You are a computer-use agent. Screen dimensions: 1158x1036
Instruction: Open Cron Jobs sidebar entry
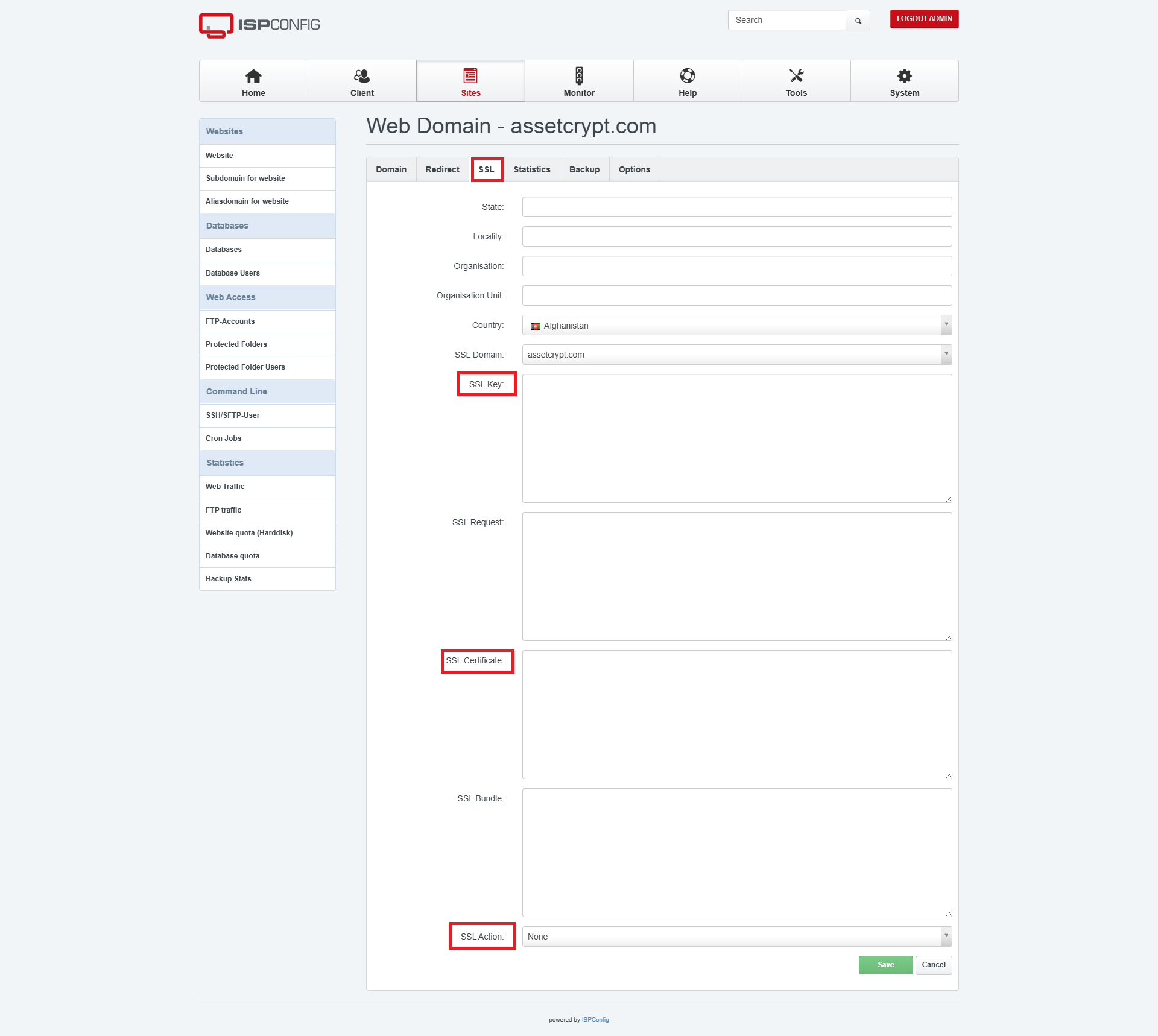267,438
